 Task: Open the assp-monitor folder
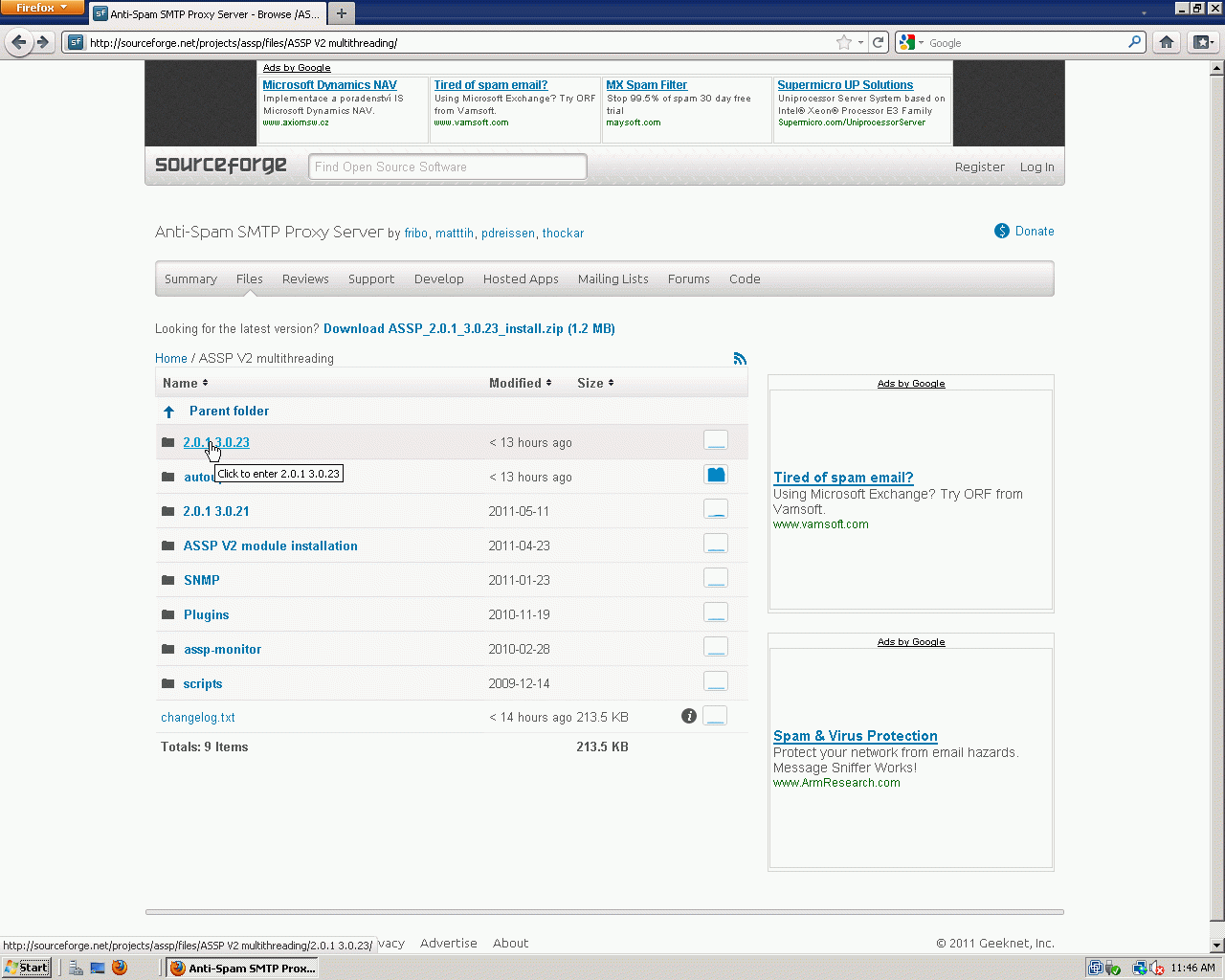(223, 649)
